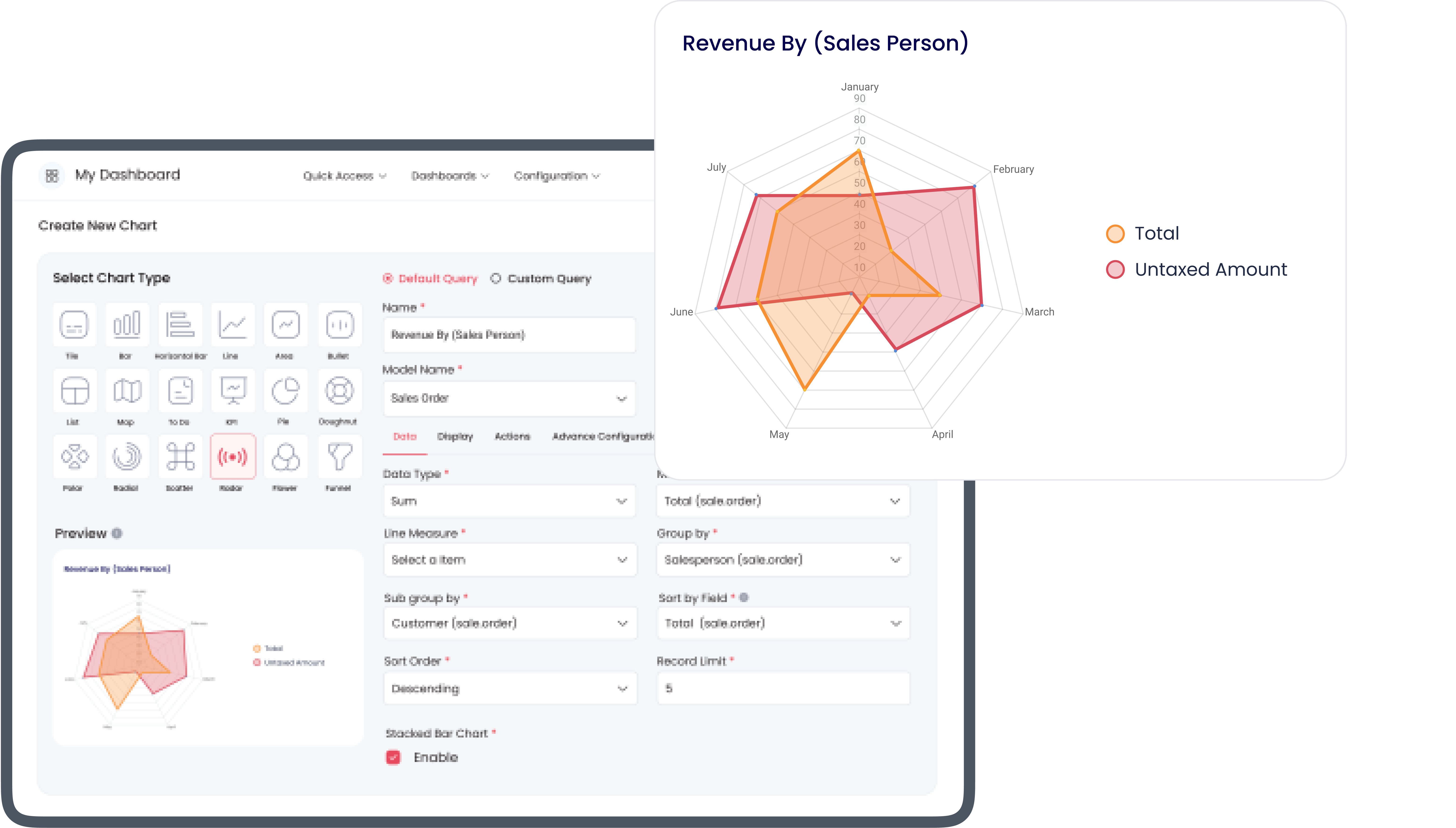The width and height of the screenshot is (1456, 828).
Task: Open the Sort Order Descending dropdown
Action: coord(510,689)
